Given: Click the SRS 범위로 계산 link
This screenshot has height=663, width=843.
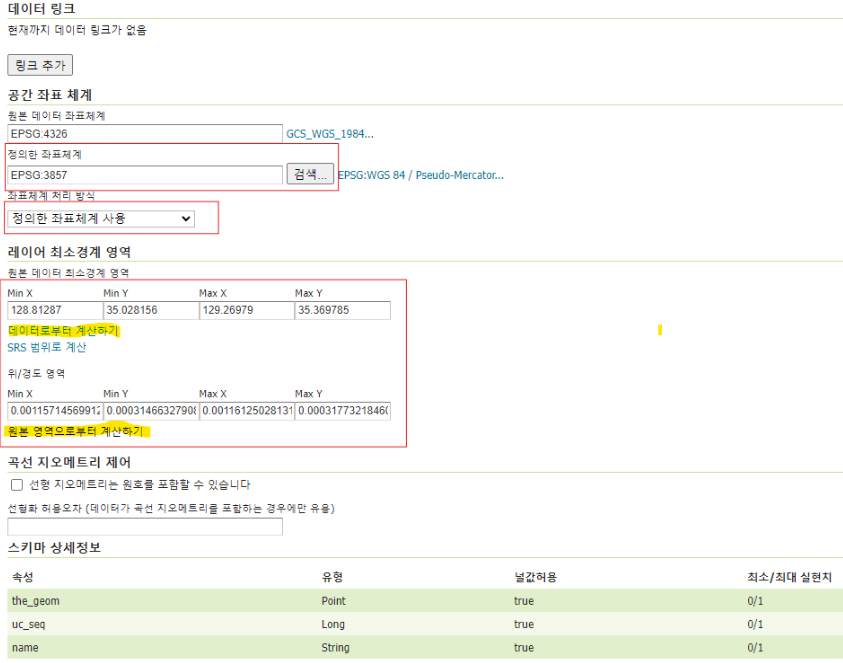Looking at the screenshot, I should [x=47, y=347].
